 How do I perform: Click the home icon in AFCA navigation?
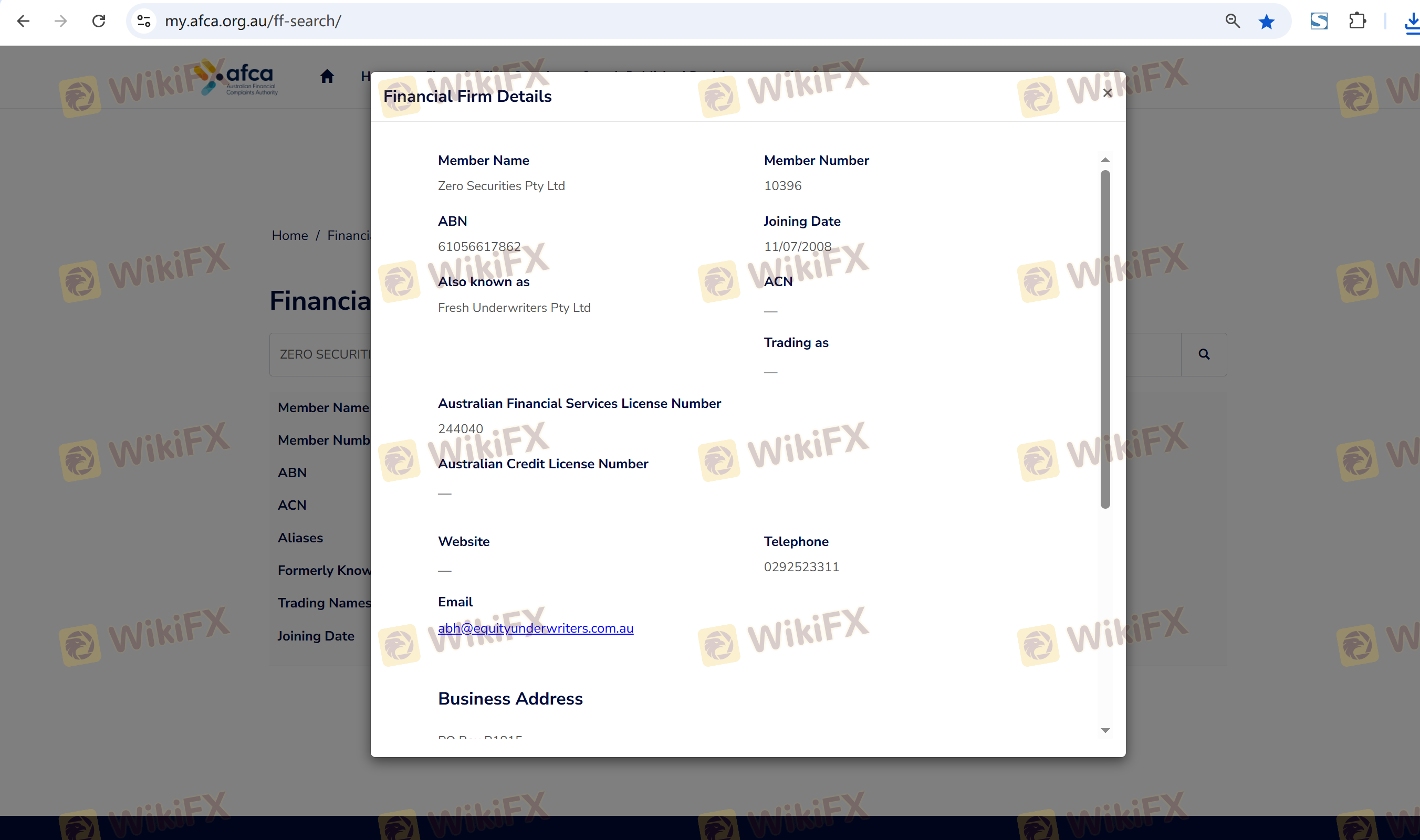327,77
